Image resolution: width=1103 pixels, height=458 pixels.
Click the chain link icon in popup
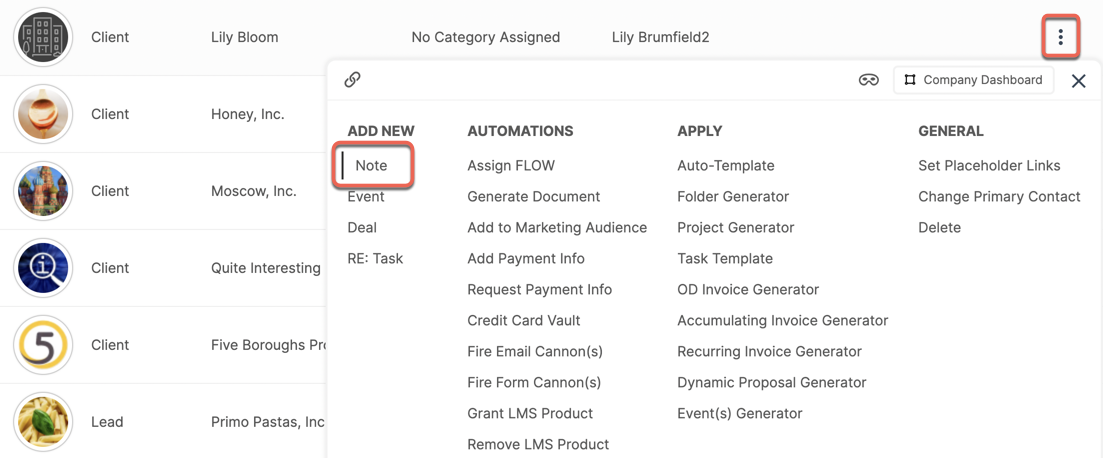coord(352,79)
